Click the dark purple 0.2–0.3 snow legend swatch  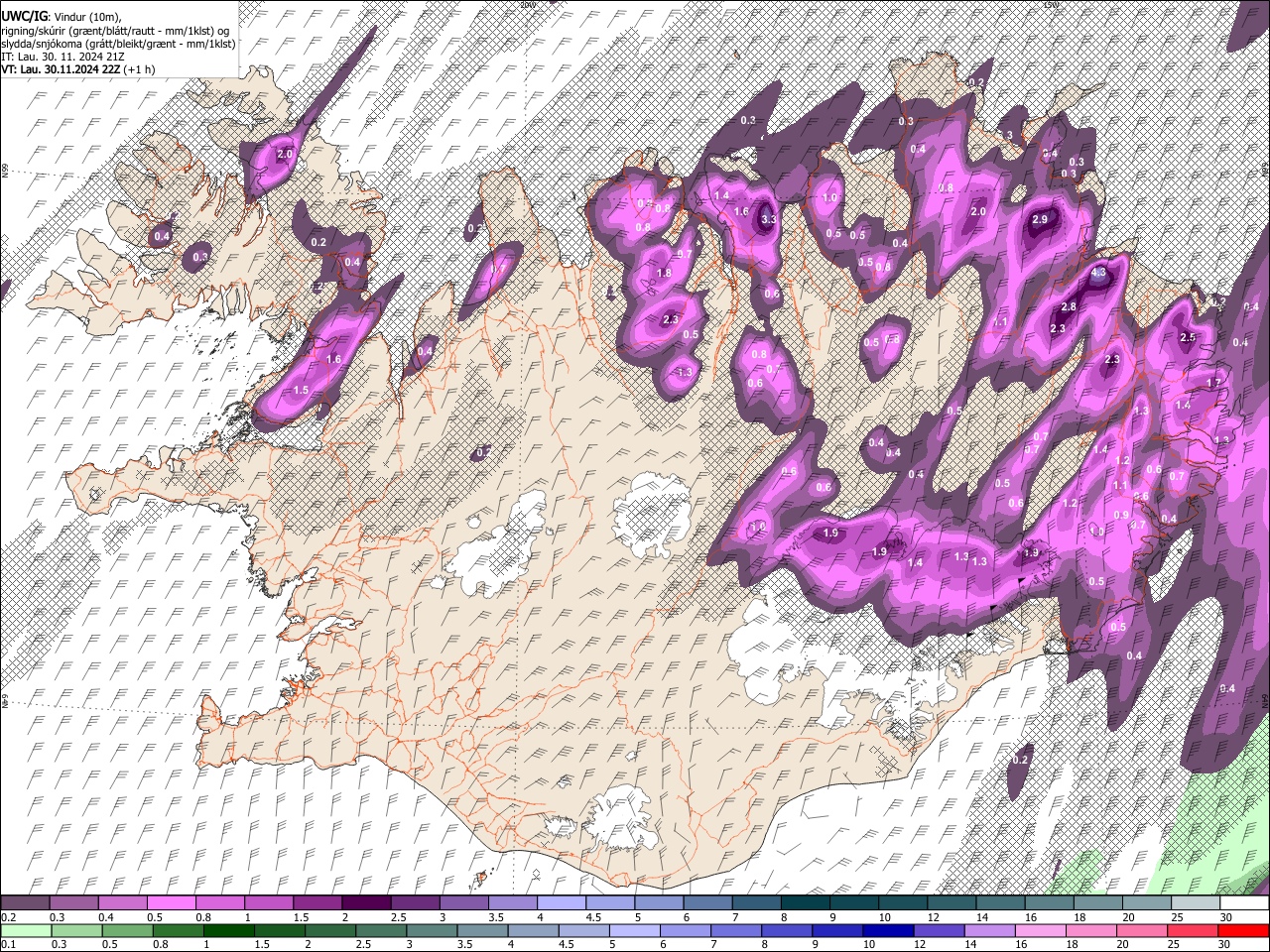(x=25, y=903)
